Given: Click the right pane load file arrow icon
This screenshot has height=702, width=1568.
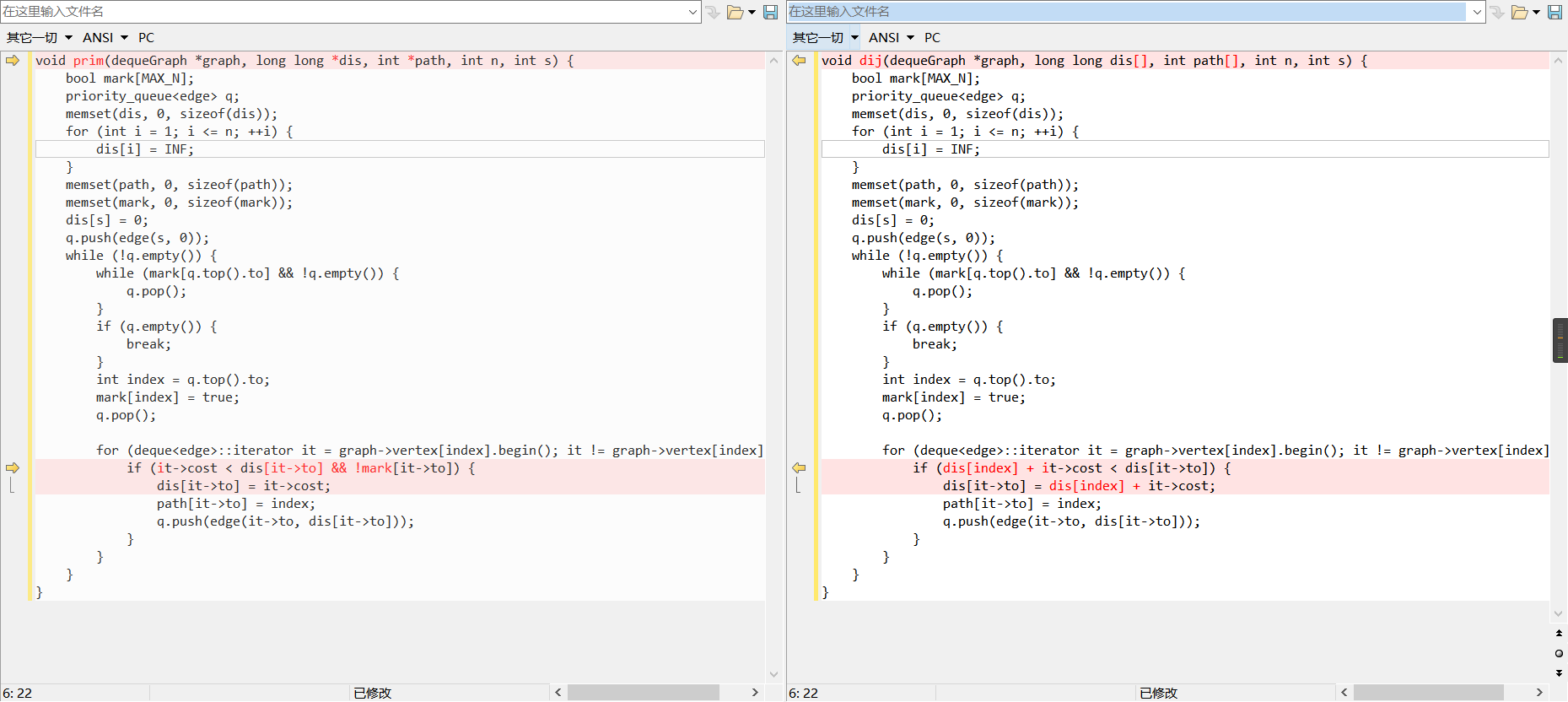Looking at the screenshot, I should pyautogui.click(x=1497, y=12).
